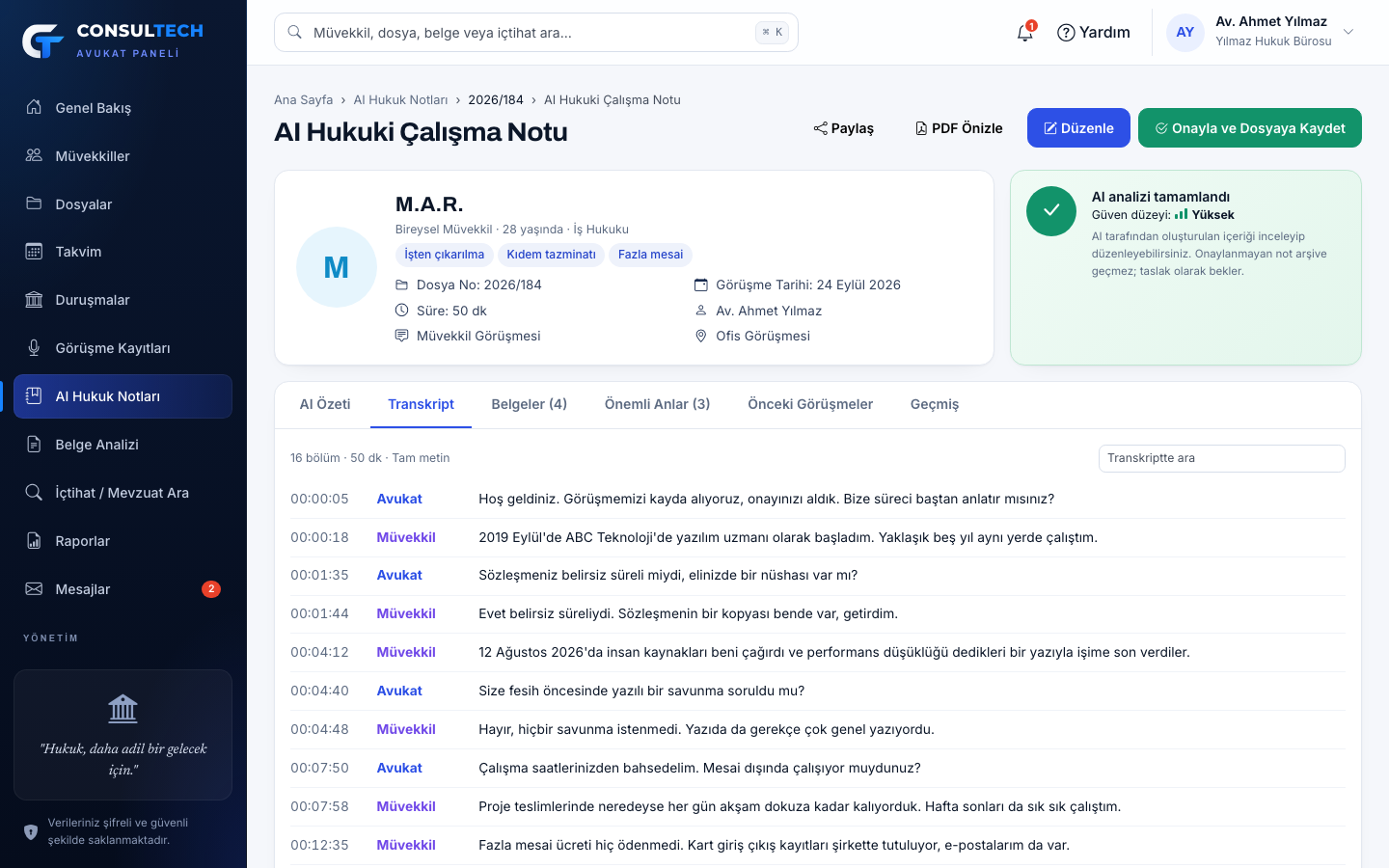The image size is (1389, 868).
Task: Click the AY user avatar
Action: (1185, 33)
